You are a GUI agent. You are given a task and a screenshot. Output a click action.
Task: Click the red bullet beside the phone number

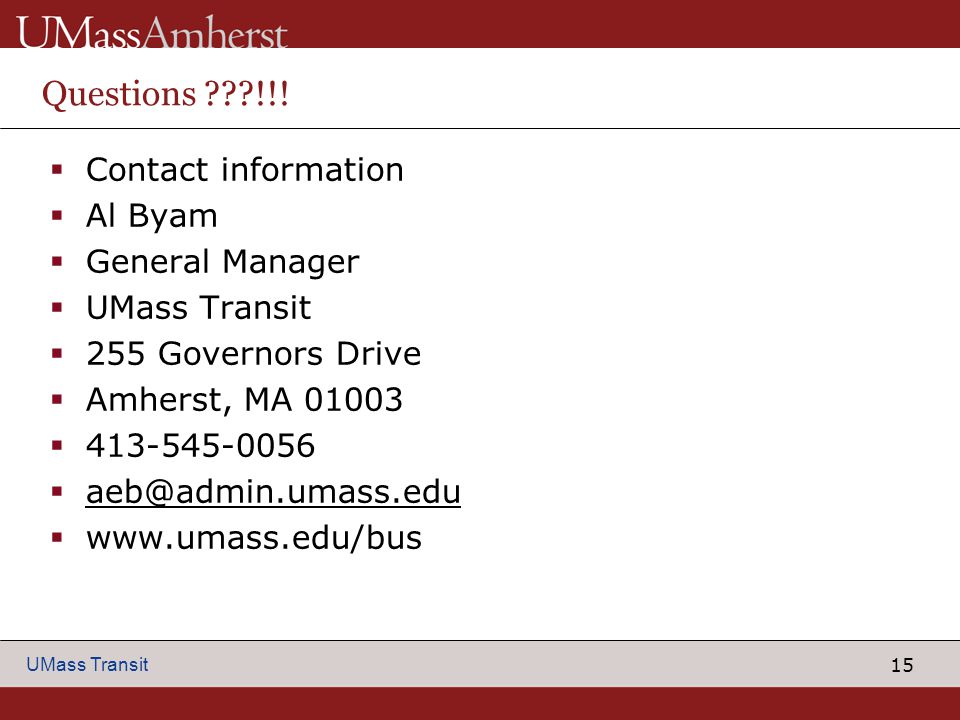coord(58,445)
